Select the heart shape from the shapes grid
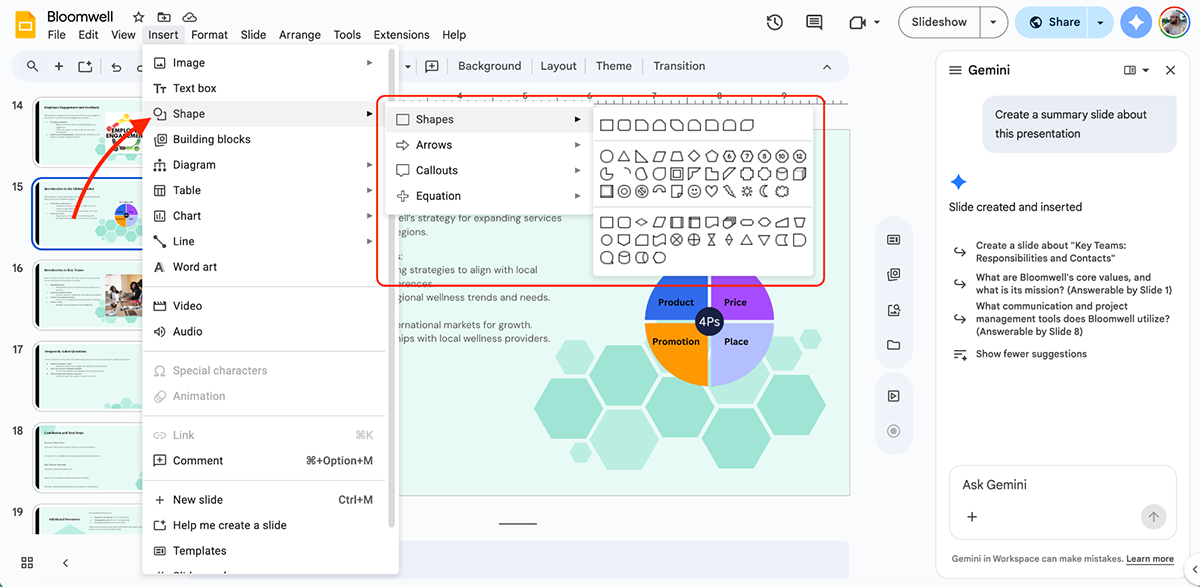1200x587 pixels. [x=710, y=190]
